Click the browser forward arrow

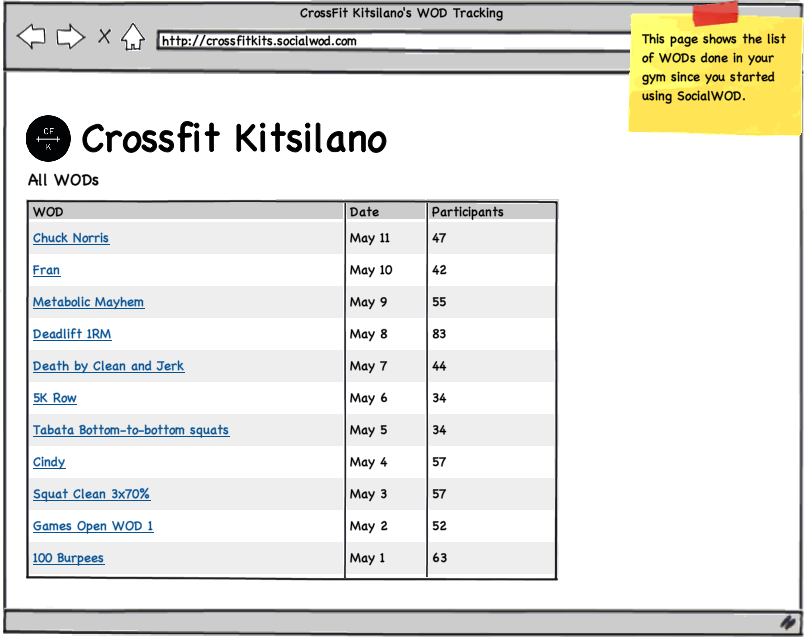(x=70, y=36)
